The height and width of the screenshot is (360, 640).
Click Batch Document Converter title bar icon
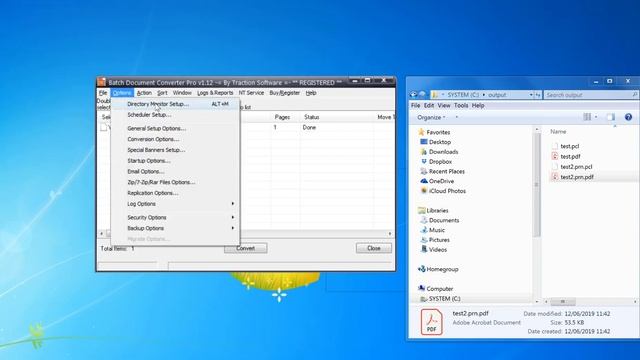click(x=102, y=82)
